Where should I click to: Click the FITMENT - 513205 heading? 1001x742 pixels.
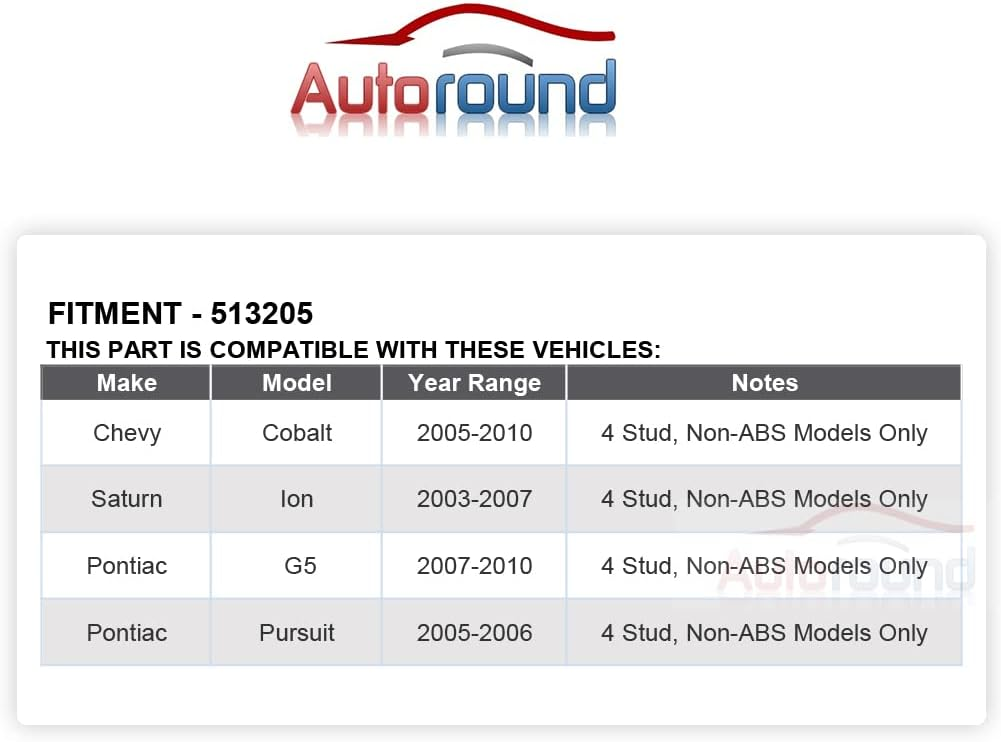tap(181, 314)
